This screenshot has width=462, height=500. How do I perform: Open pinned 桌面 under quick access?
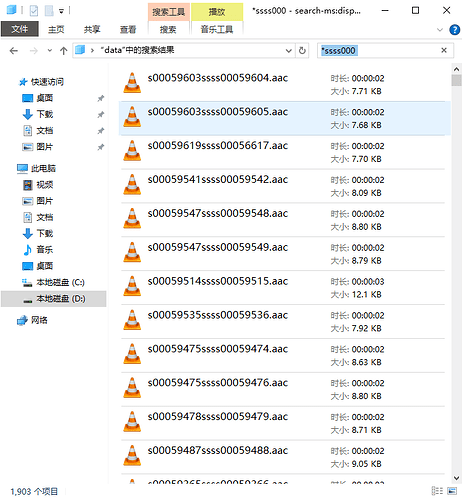click(45, 98)
